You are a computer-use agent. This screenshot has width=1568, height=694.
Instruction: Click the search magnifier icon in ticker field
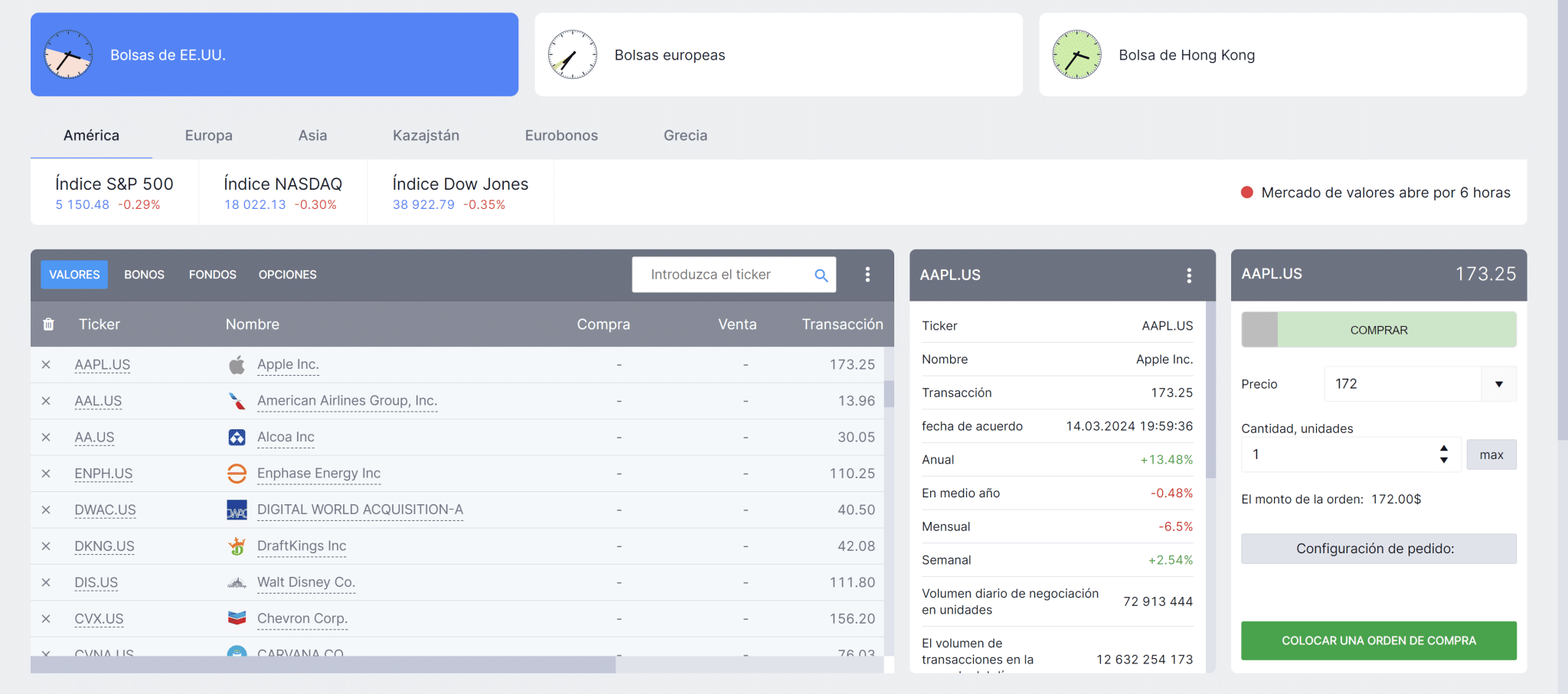click(x=821, y=275)
